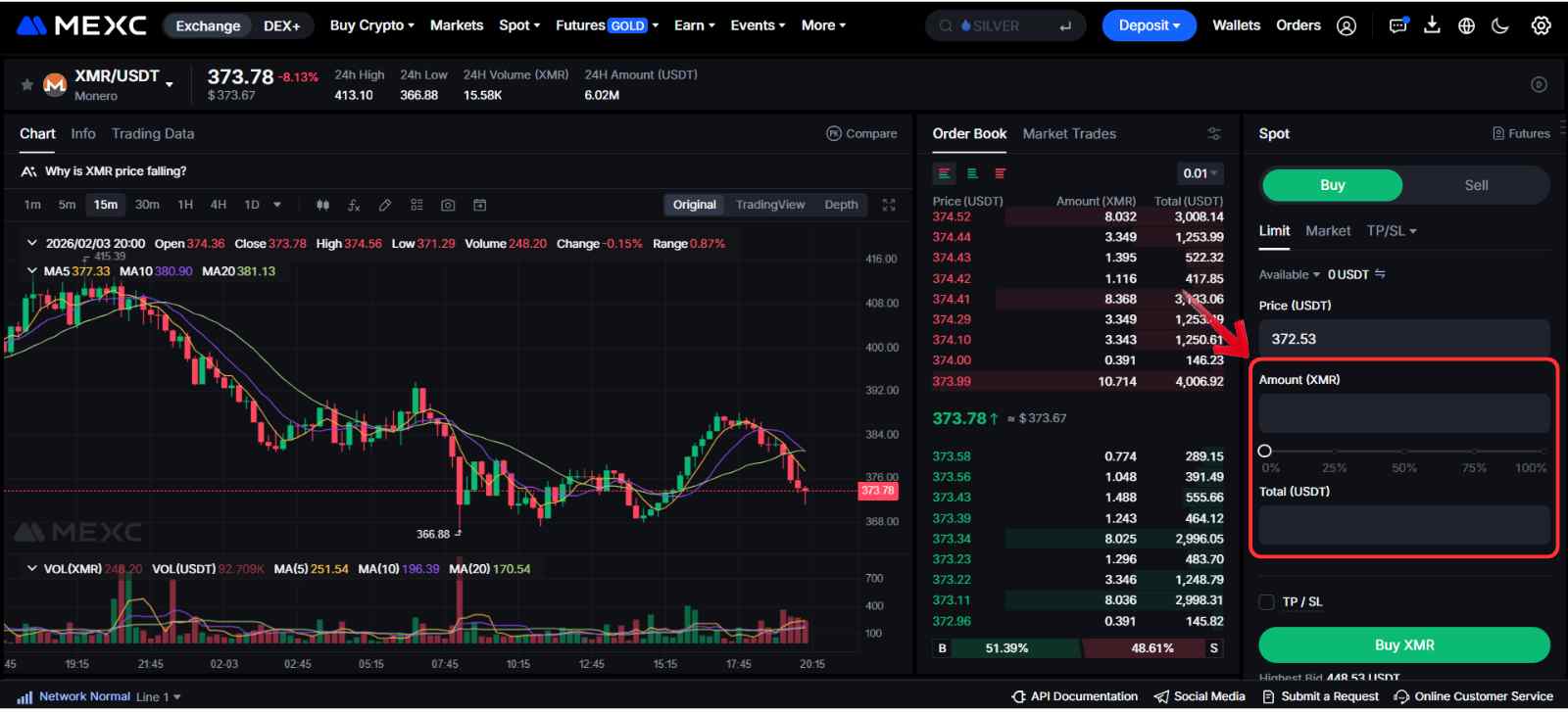Click the Network Normal signal icon
The image size is (1568, 714).
coord(24,697)
